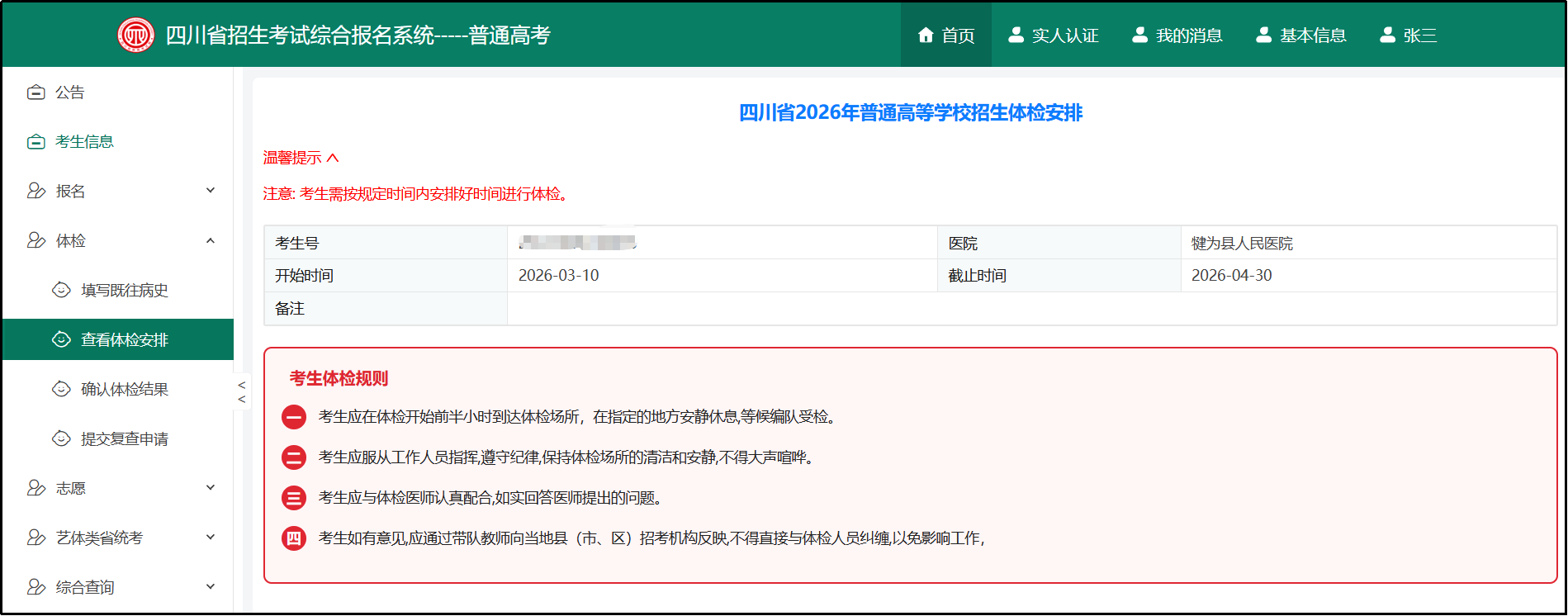Click the person icon beside 我的消息
The image size is (1568, 616).
click(x=1139, y=35)
